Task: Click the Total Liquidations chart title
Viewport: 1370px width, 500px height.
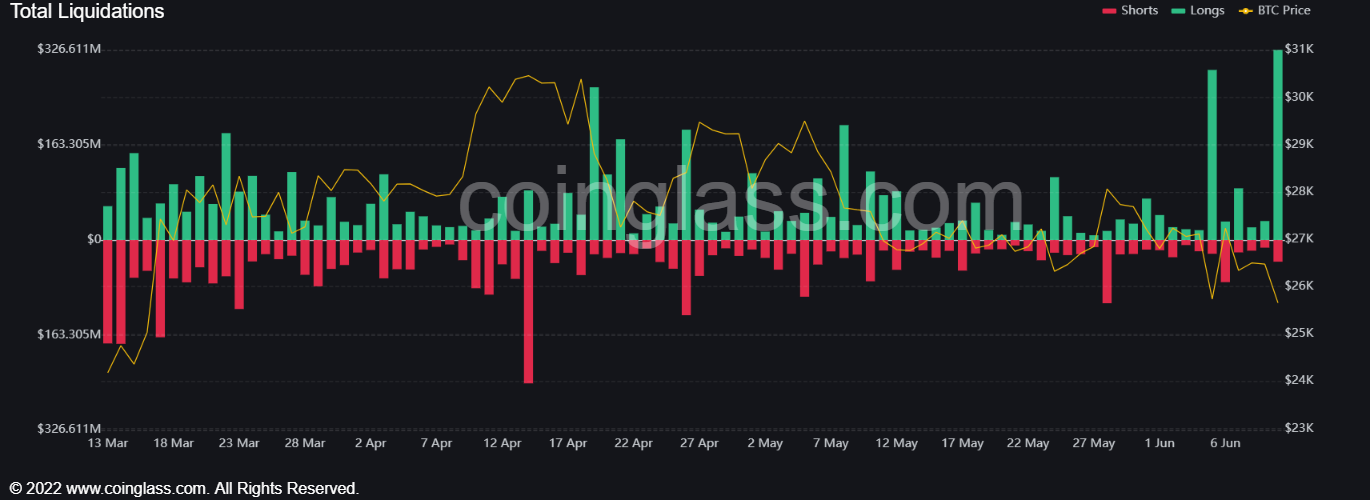Action: (x=87, y=12)
